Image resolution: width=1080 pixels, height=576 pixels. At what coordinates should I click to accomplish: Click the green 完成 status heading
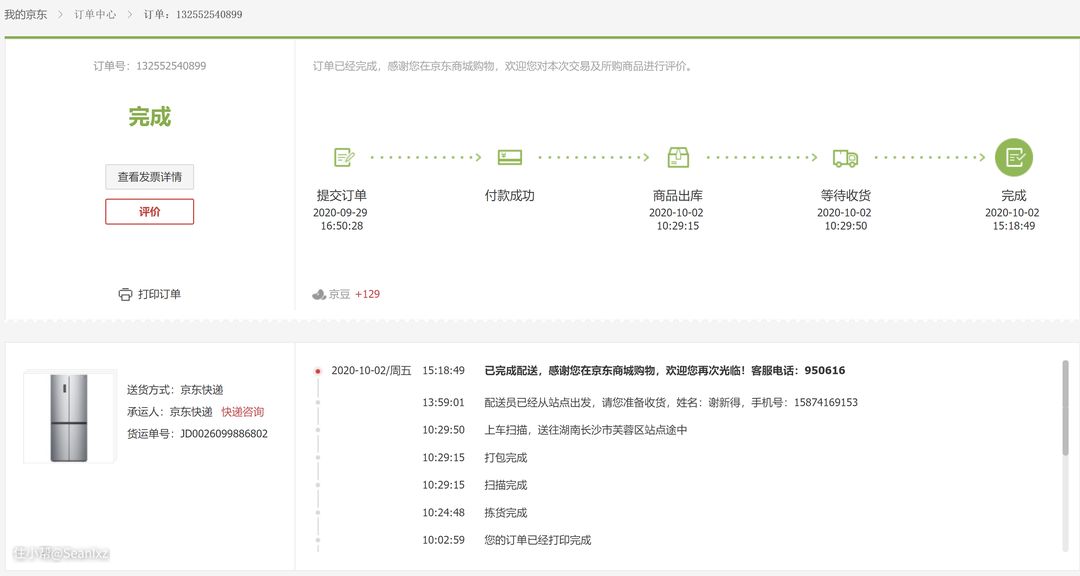coord(149,116)
